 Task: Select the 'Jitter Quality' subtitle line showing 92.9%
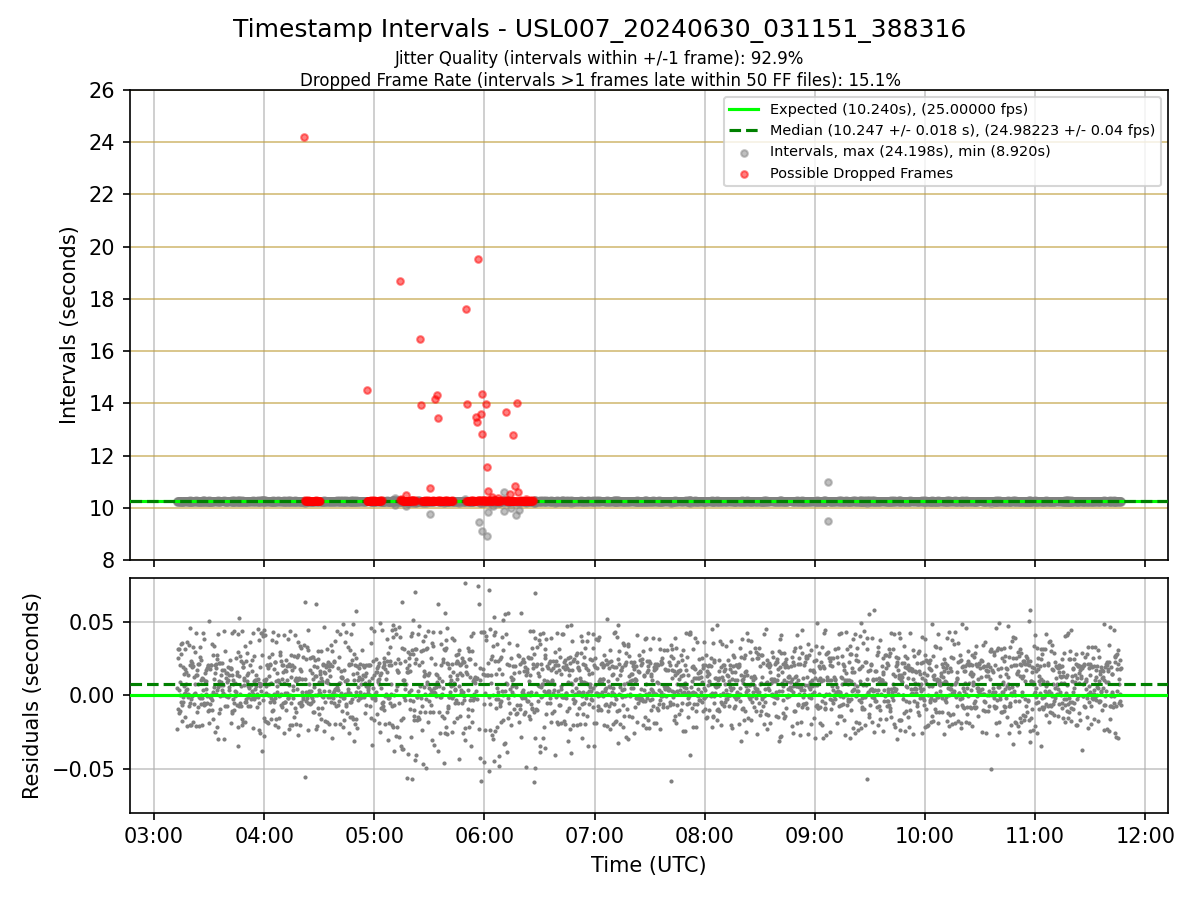click(599, 58)
